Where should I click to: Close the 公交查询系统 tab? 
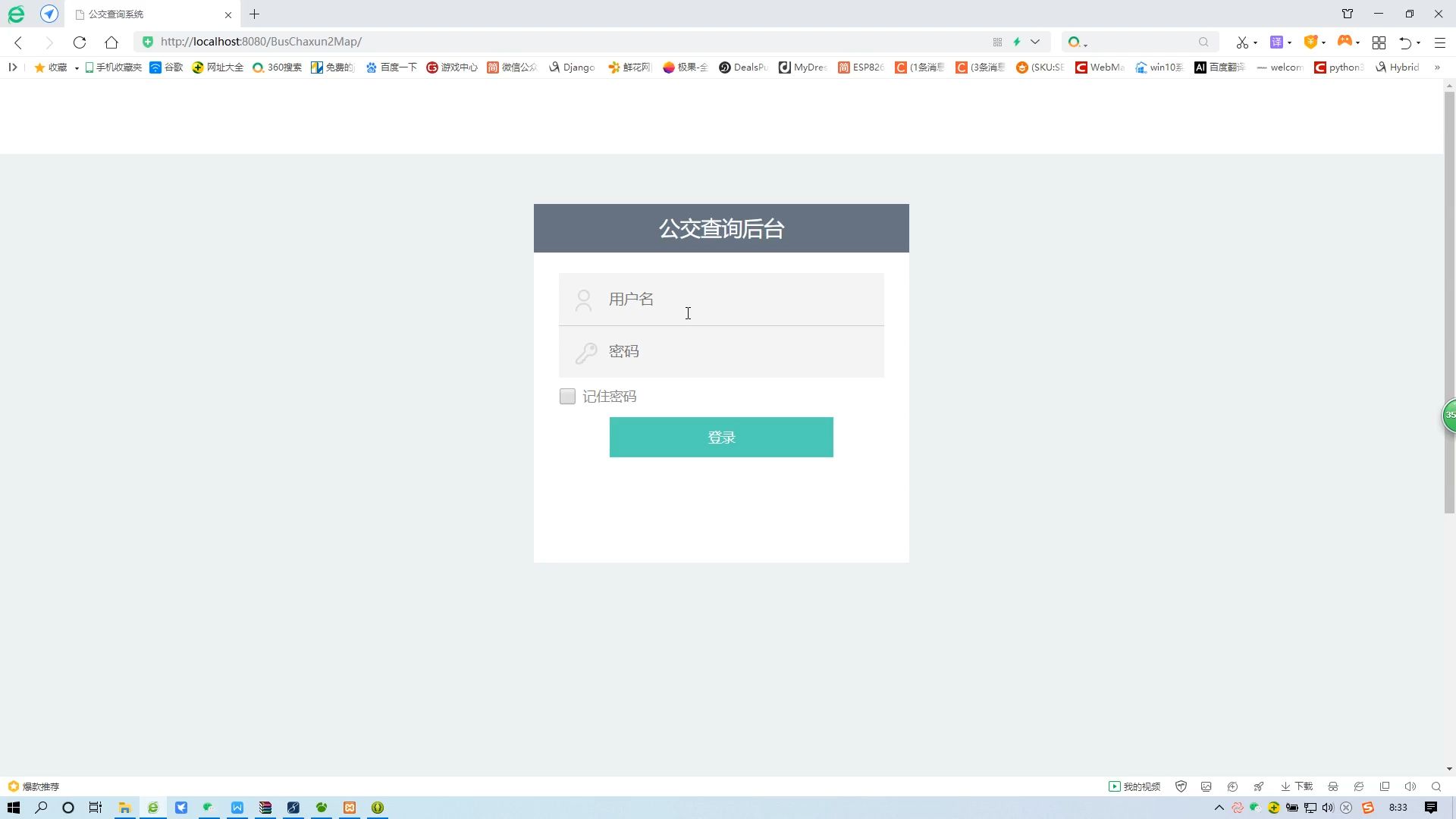(x=227, y=14)
